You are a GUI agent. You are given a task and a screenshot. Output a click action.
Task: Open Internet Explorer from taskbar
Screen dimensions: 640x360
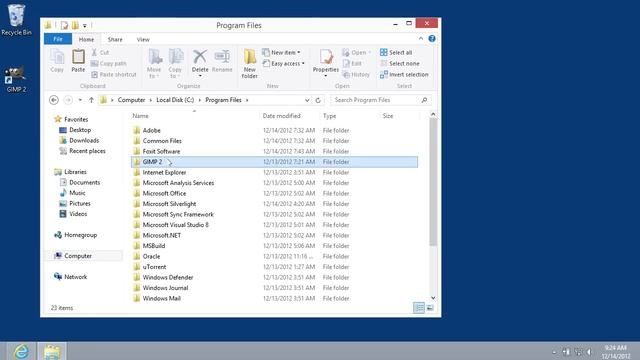21,351
